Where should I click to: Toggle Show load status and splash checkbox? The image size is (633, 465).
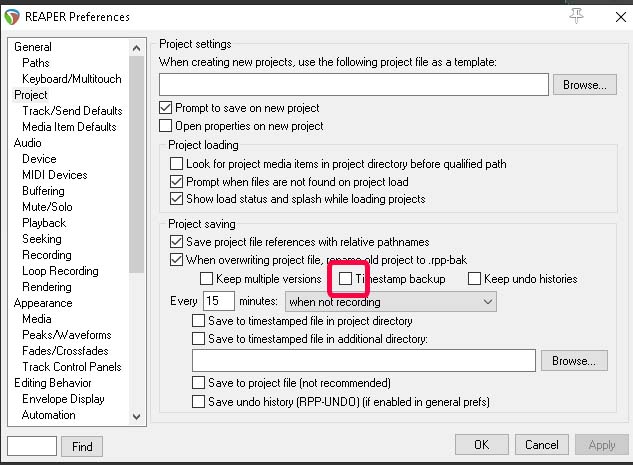(x=176, y=199)
